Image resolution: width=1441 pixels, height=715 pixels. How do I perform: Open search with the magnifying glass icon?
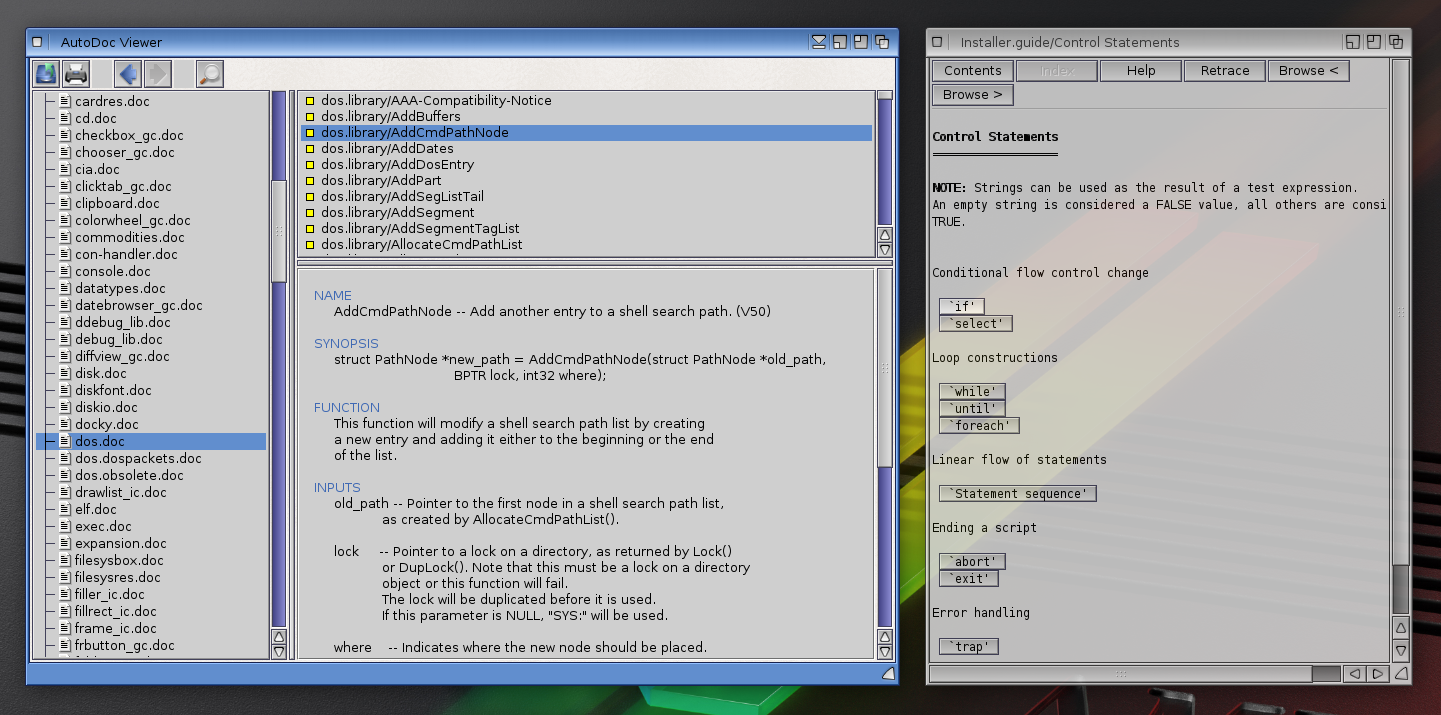pyautogui.click(x=209, y=73)
